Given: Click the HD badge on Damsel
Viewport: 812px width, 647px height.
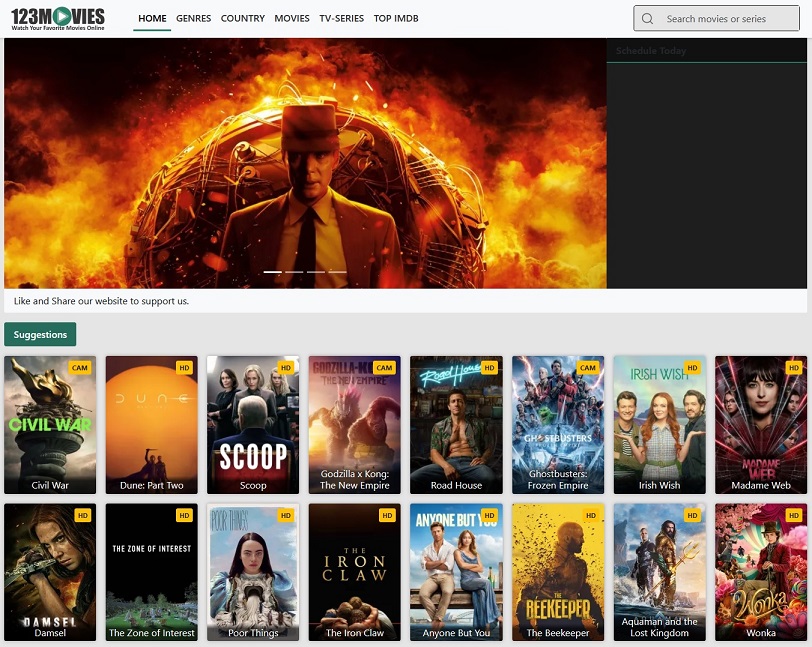Looking at the screenshot, I should (83, 515).
